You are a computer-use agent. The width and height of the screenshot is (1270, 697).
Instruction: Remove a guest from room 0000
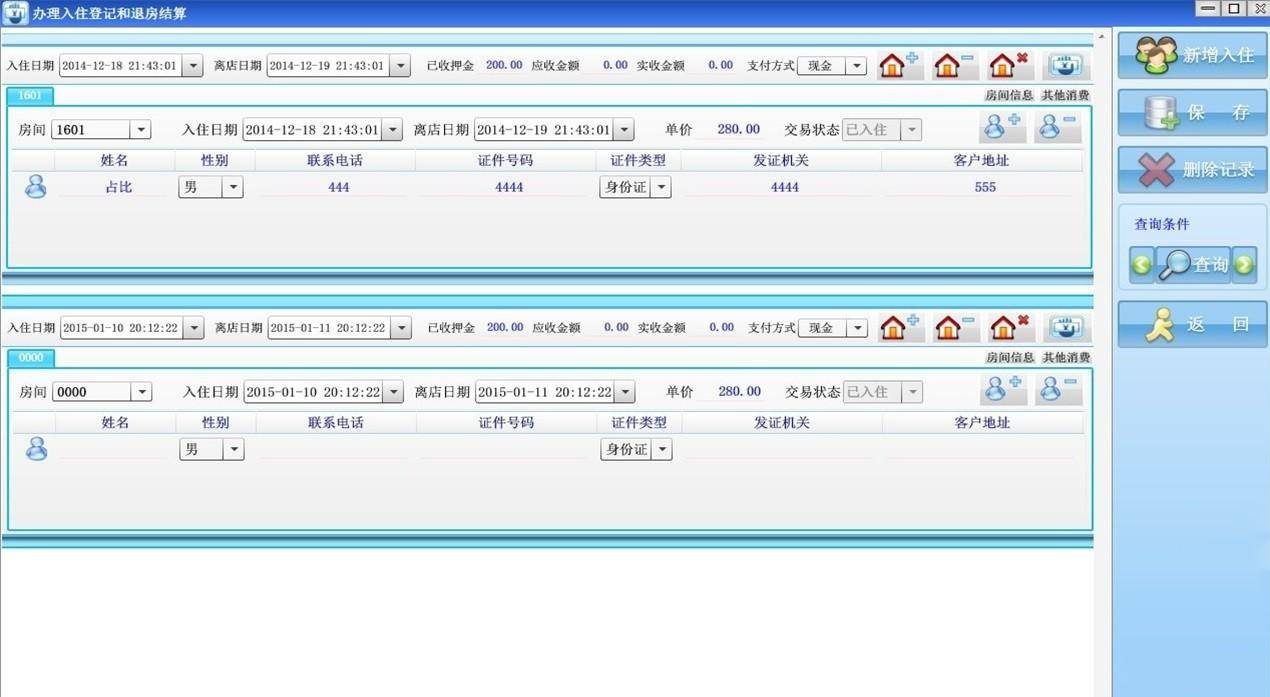coord(1058,389)
